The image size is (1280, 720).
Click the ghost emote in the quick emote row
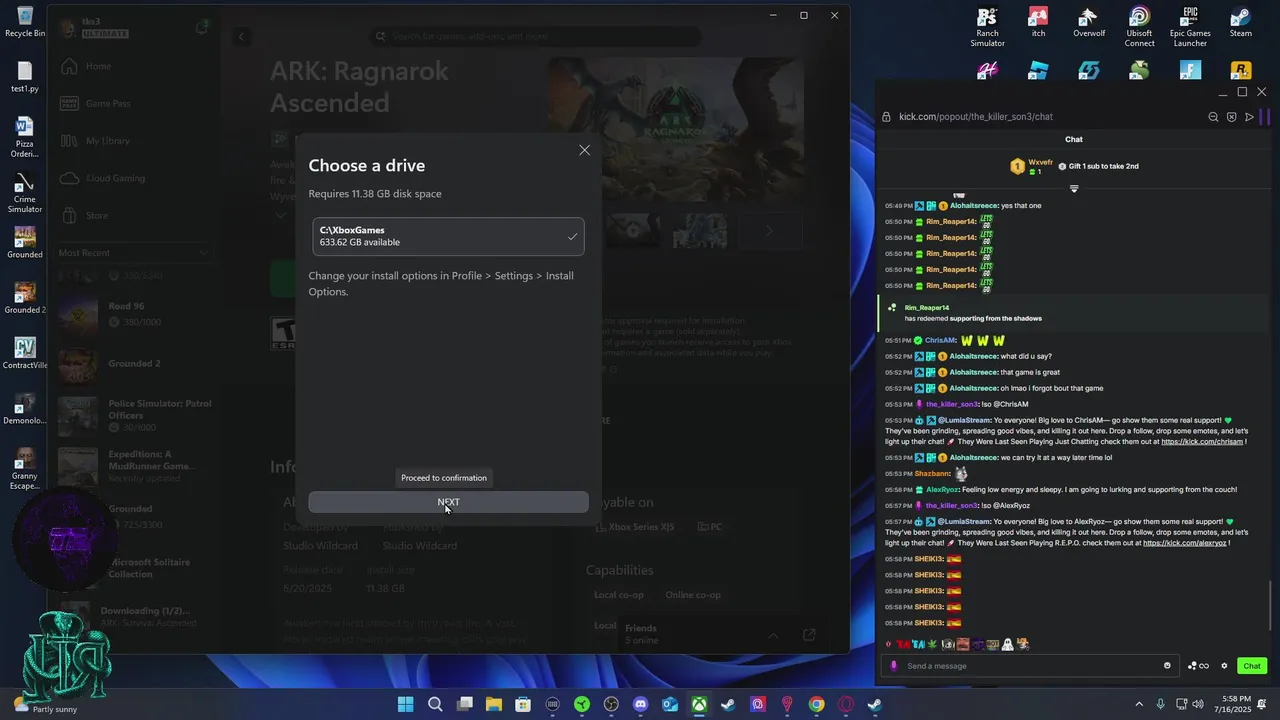click(x=1007, y=644)
